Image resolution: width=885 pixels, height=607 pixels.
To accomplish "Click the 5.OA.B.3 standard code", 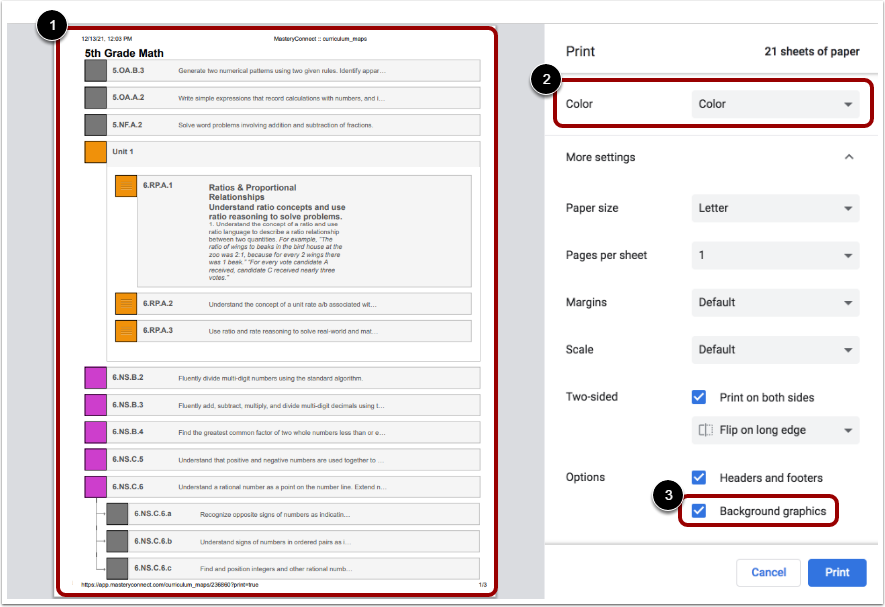I will click(128, 70).
